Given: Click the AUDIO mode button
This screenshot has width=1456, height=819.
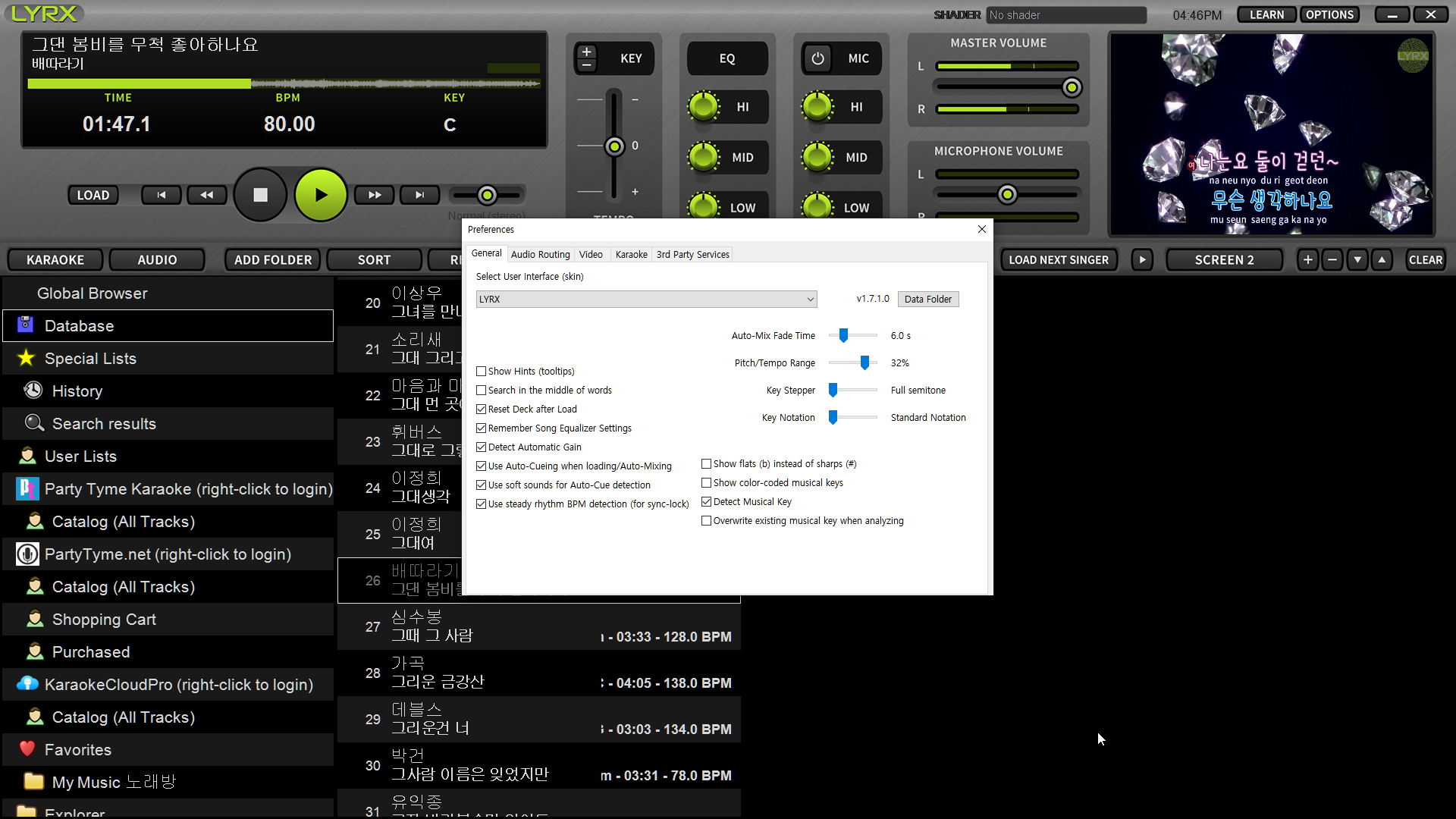Looking at the screenshot, I should (x=157, y=260).
